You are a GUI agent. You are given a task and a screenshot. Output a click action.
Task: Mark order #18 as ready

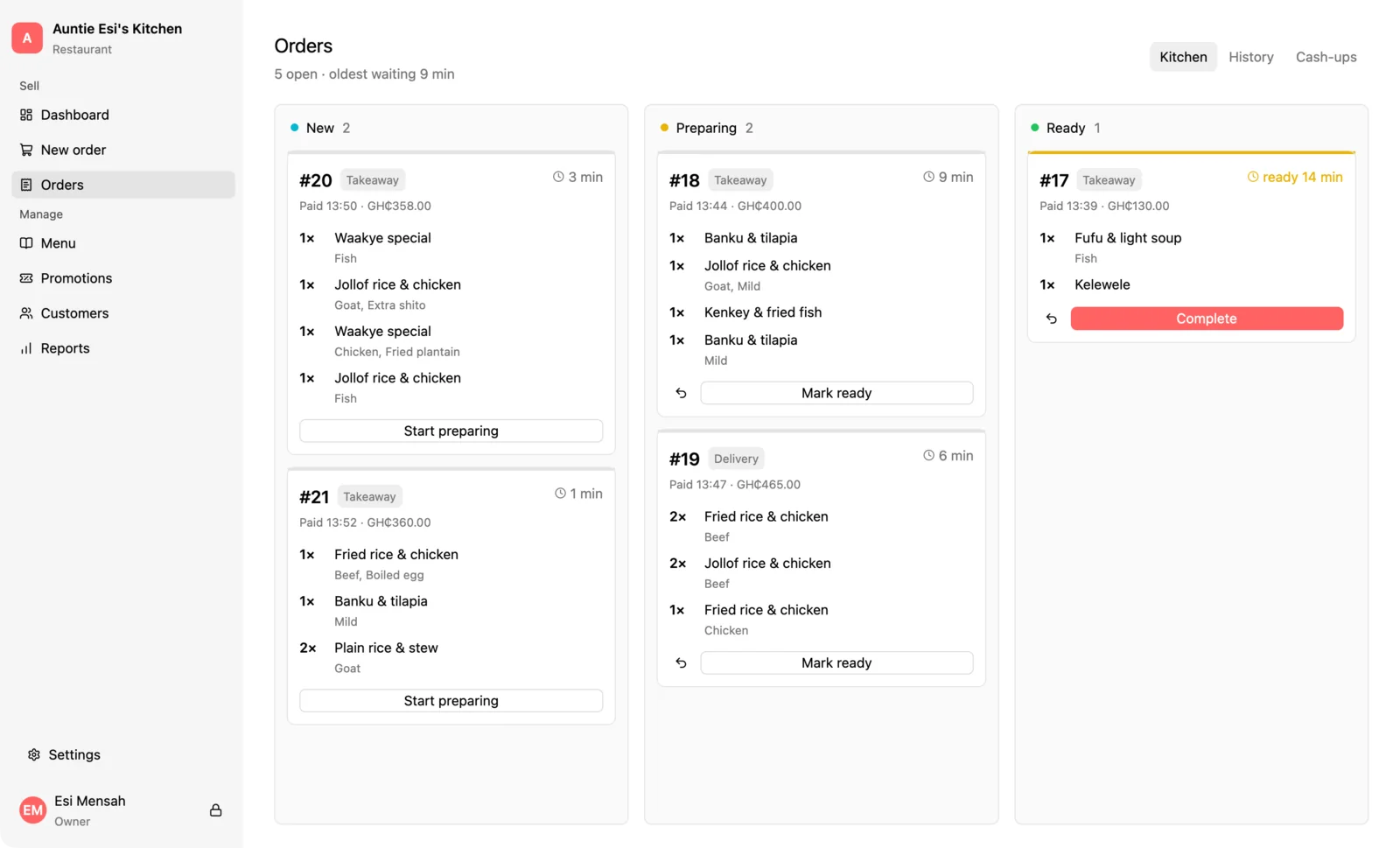[836, 393]
